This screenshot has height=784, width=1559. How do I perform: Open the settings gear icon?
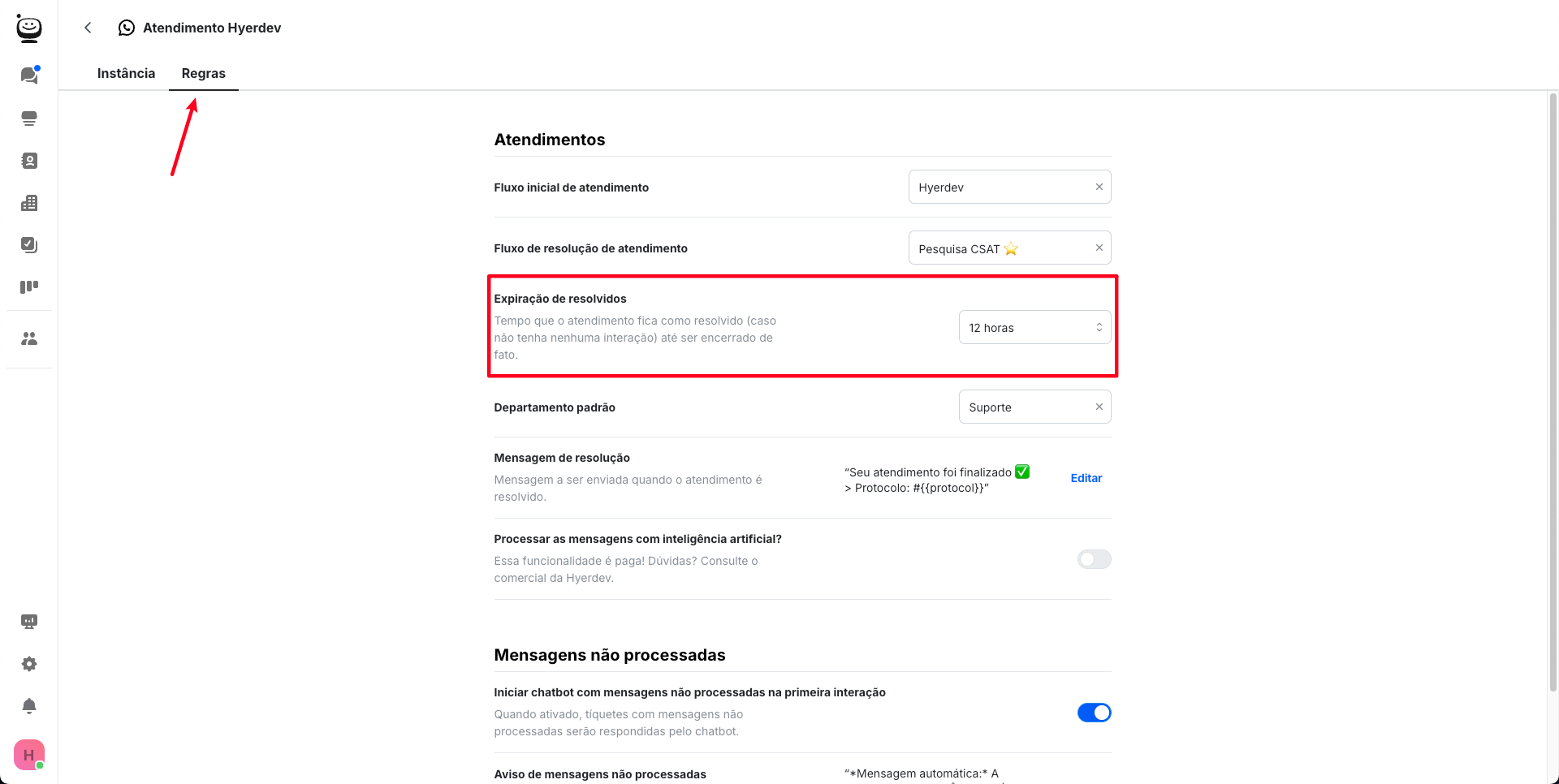29,664
